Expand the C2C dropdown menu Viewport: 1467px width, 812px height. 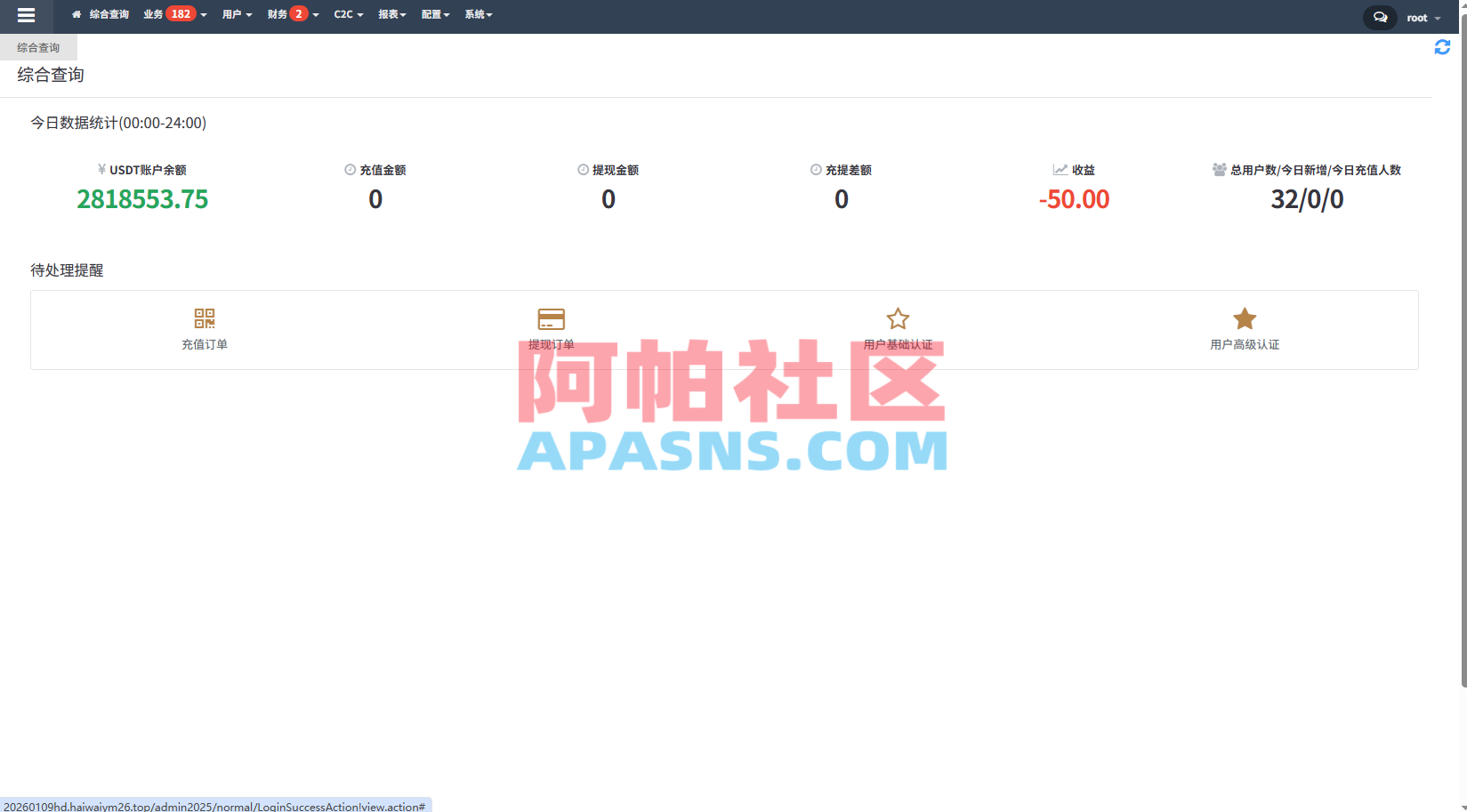coord(349,14)
